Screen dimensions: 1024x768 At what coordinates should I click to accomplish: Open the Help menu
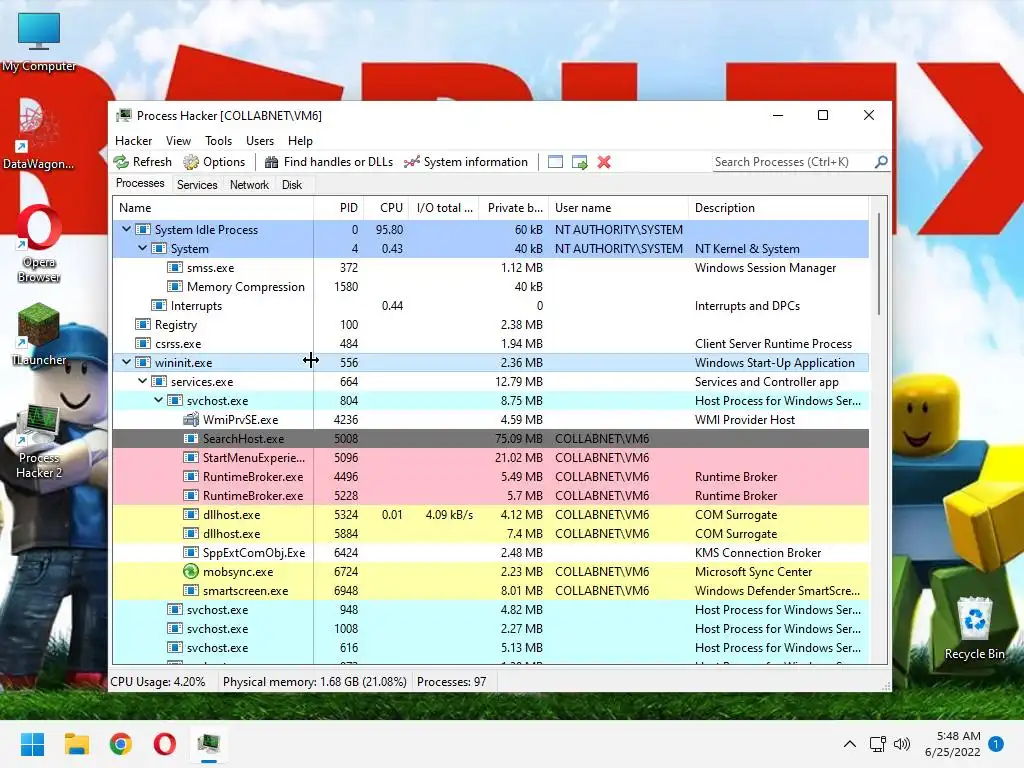coord(300,140)
